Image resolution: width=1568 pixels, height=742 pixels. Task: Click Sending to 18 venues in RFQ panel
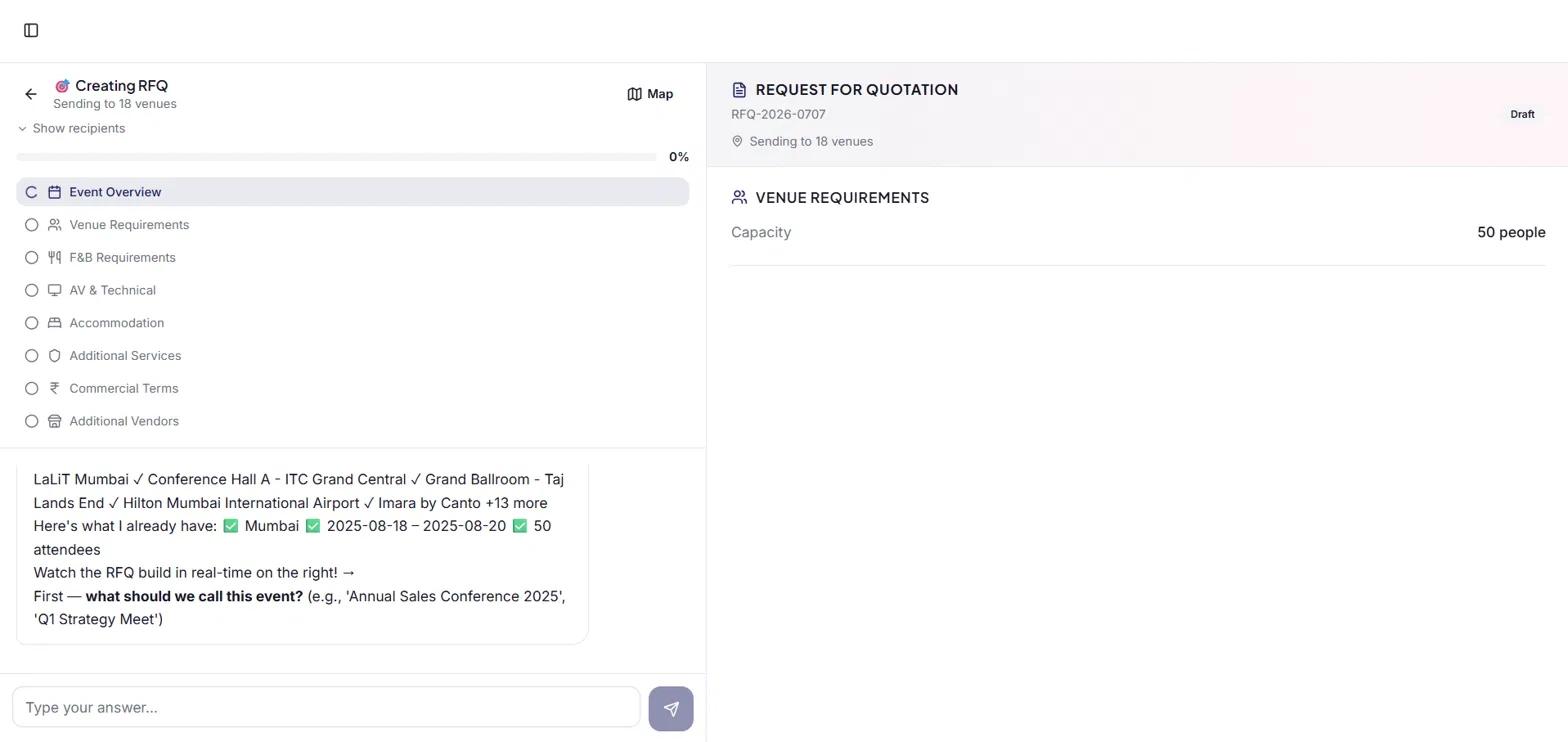click(811, 142)
